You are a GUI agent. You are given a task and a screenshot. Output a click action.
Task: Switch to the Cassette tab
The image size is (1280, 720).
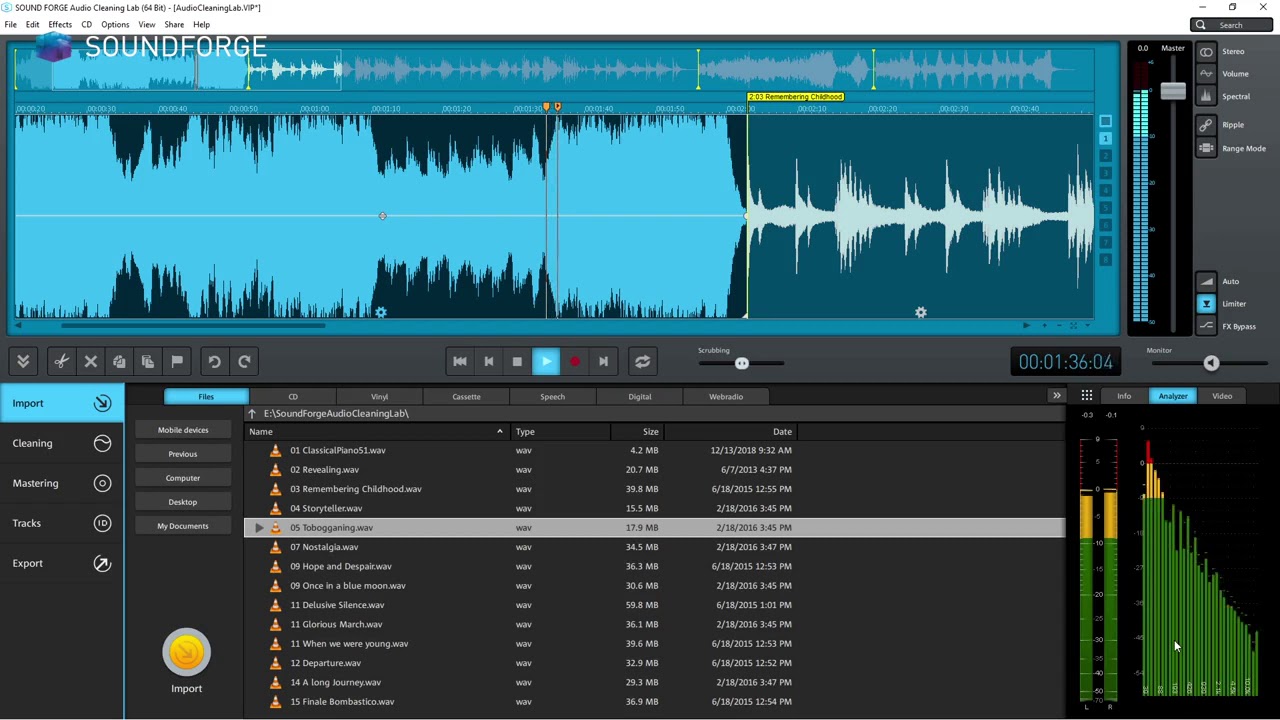point(466,397)
